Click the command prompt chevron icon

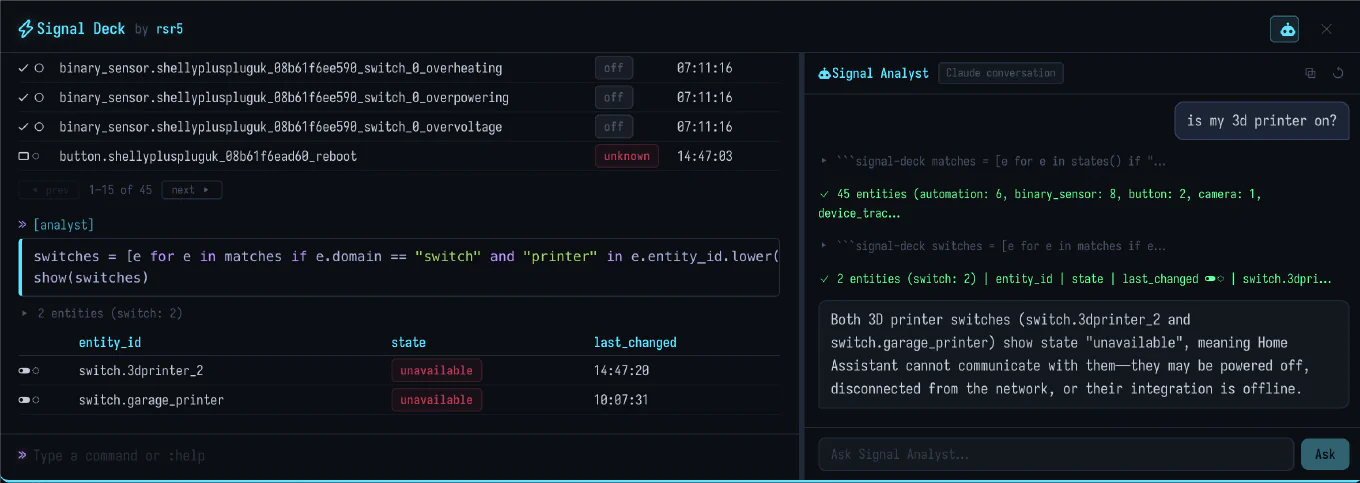23,455
